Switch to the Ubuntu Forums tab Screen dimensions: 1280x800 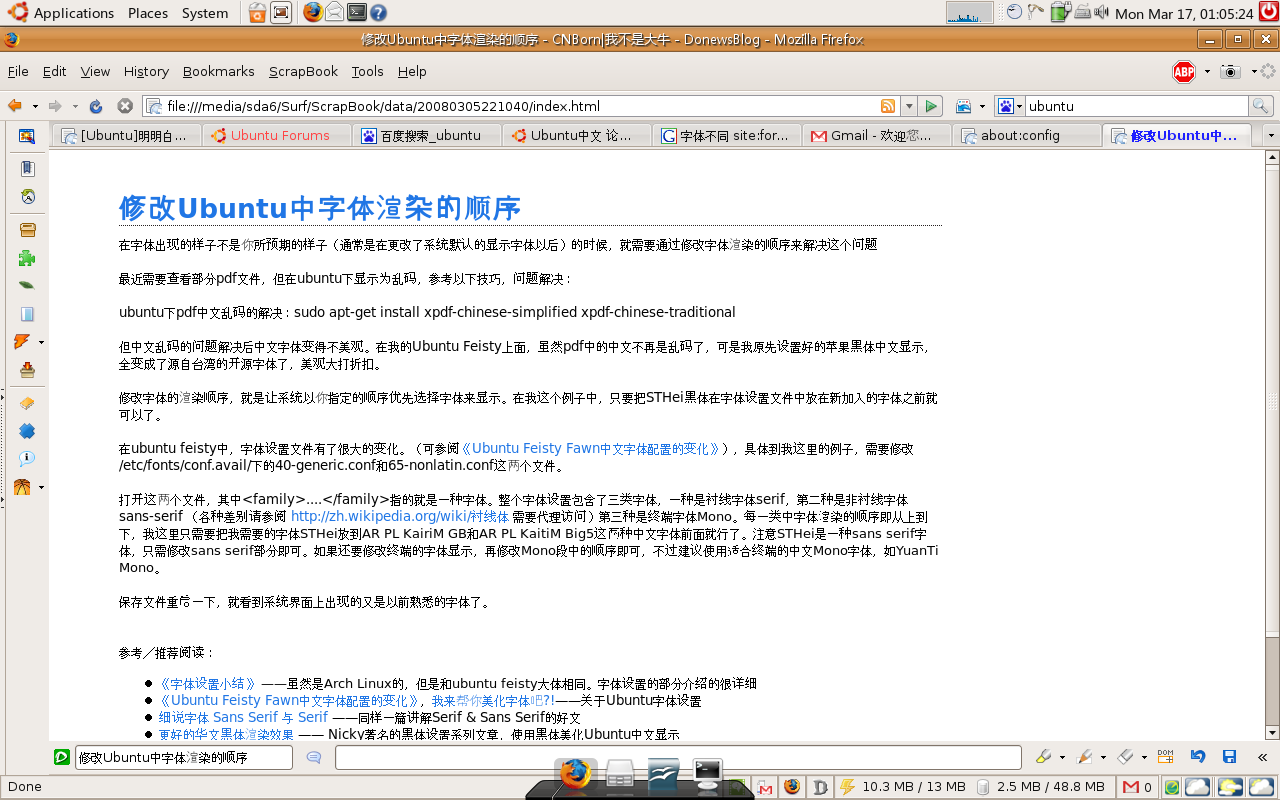[x=277, y=136]
